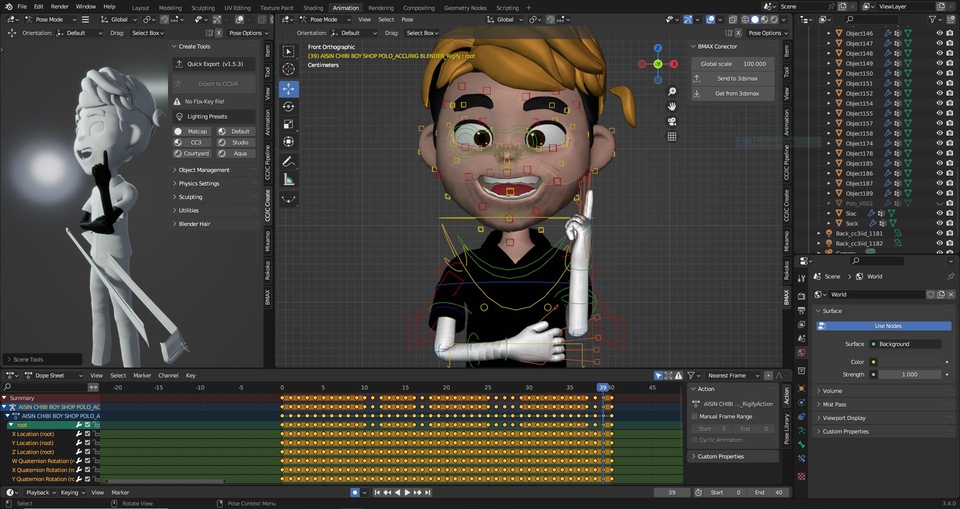Screen dimensions: 960x509
Task: Jump to start frame playback icon
Action: pyautogui.click(x=377, y=492)
